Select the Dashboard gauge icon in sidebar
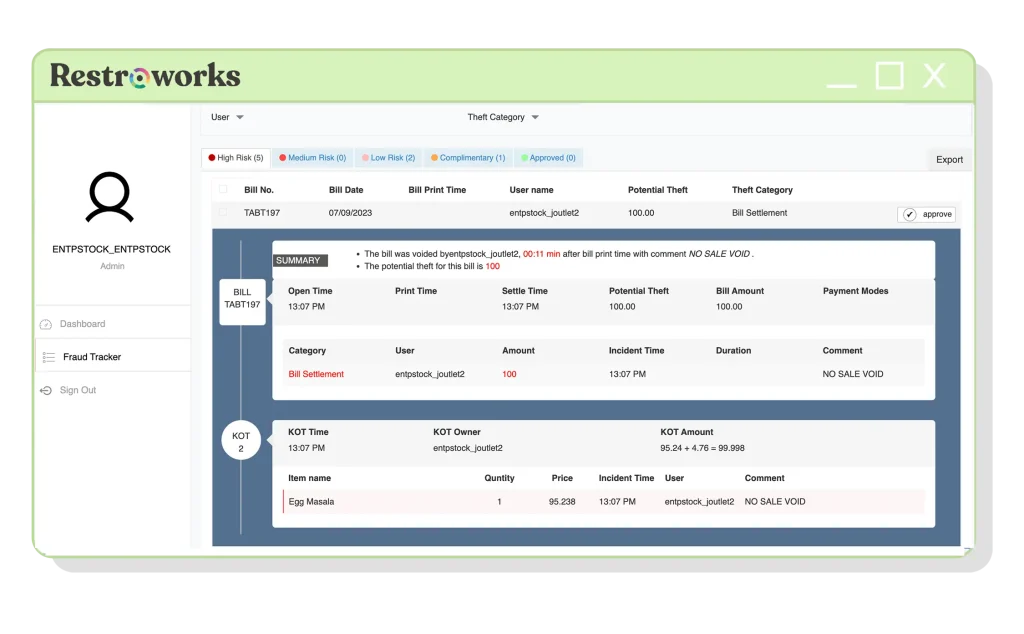The image size is (1024, 634). point(46,324)
